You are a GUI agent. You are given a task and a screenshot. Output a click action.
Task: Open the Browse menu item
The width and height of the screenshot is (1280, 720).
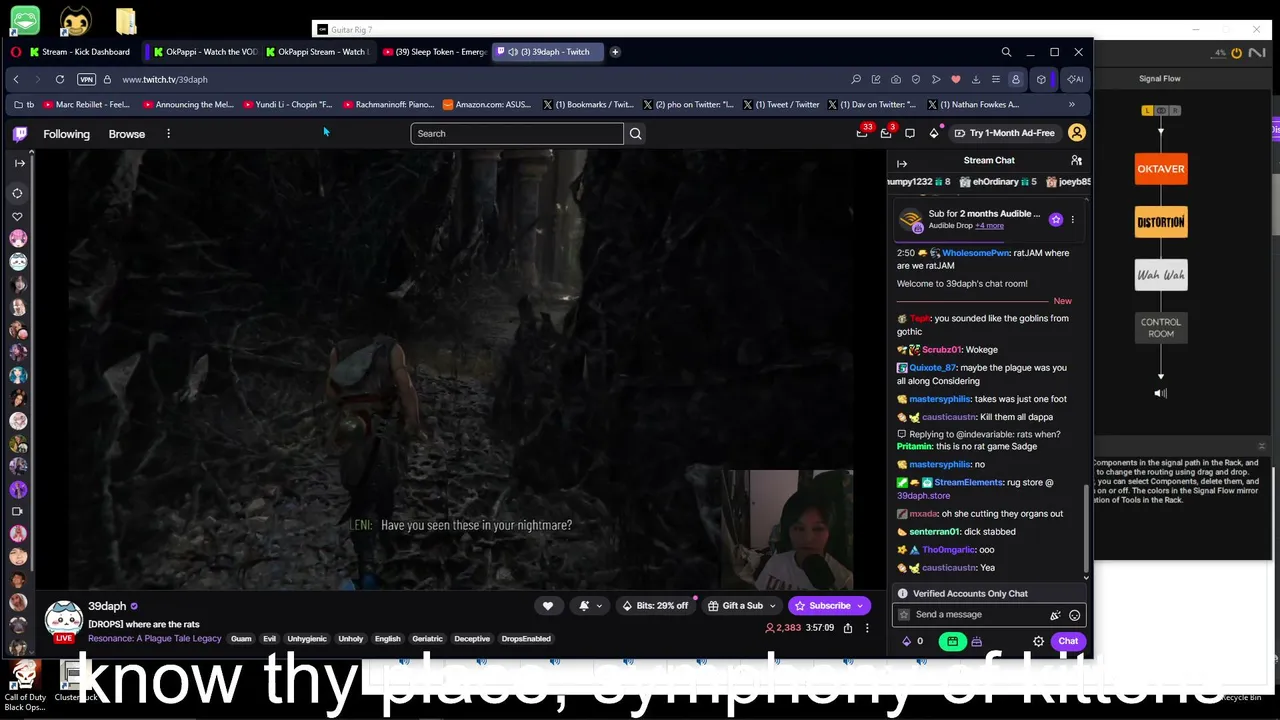[127, 133]
